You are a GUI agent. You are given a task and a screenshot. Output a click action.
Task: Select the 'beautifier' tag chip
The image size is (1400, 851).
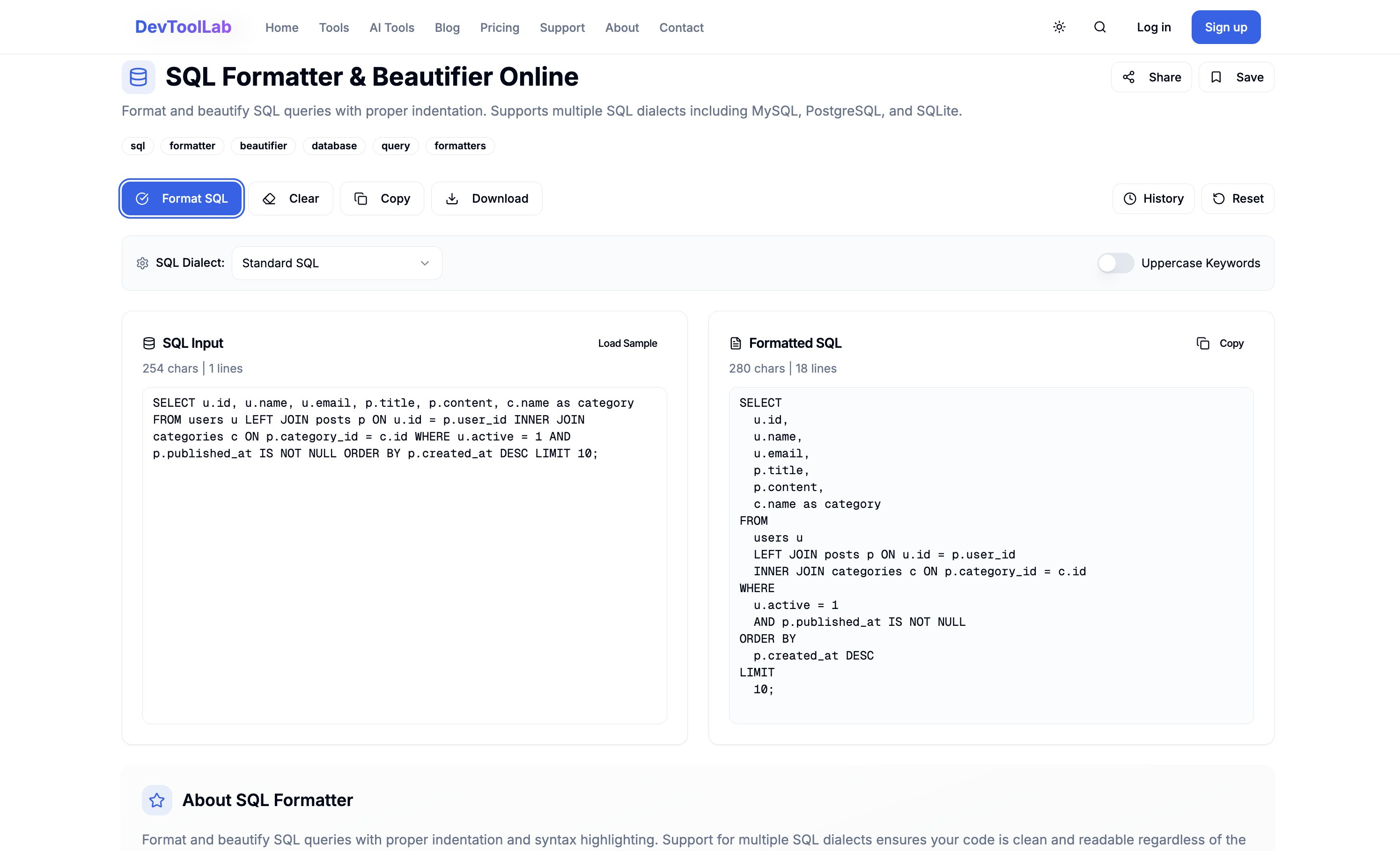263,146
